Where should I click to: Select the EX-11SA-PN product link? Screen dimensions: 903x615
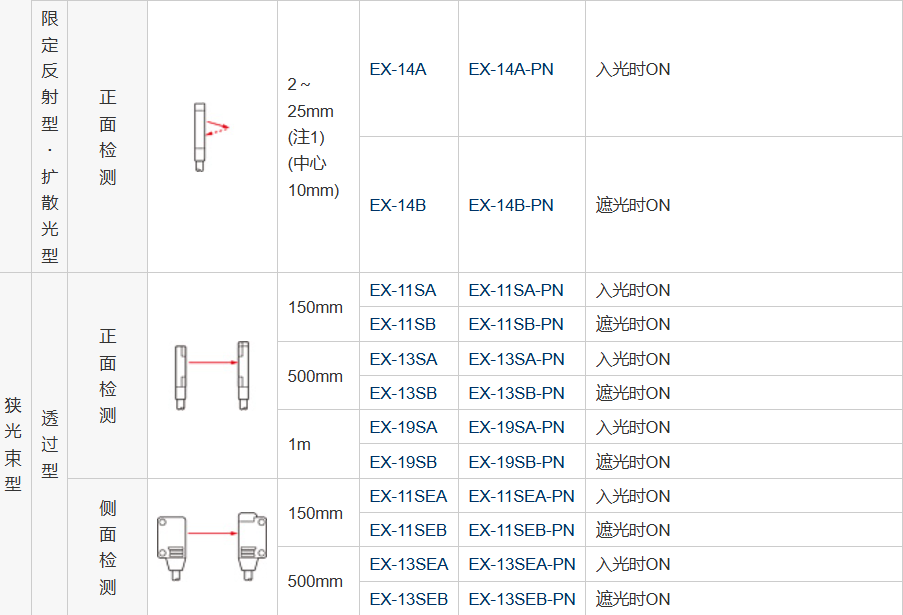[x=516, y=290]
